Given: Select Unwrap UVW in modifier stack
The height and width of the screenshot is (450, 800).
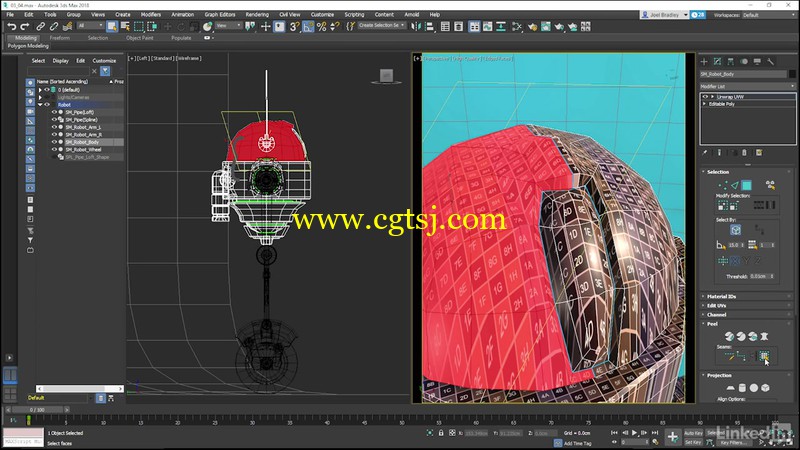Looking at the screenshot, I should click(x=730, y=96).
